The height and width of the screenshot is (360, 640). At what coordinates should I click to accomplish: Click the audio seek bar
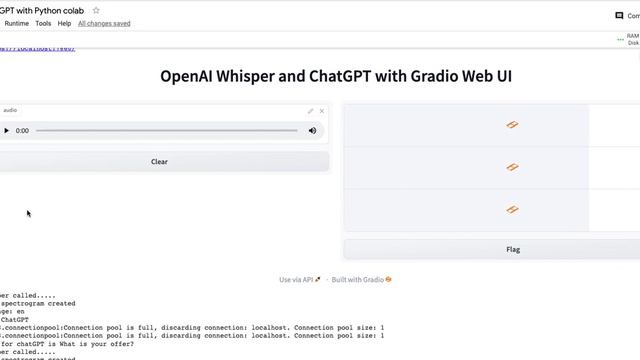167,131
